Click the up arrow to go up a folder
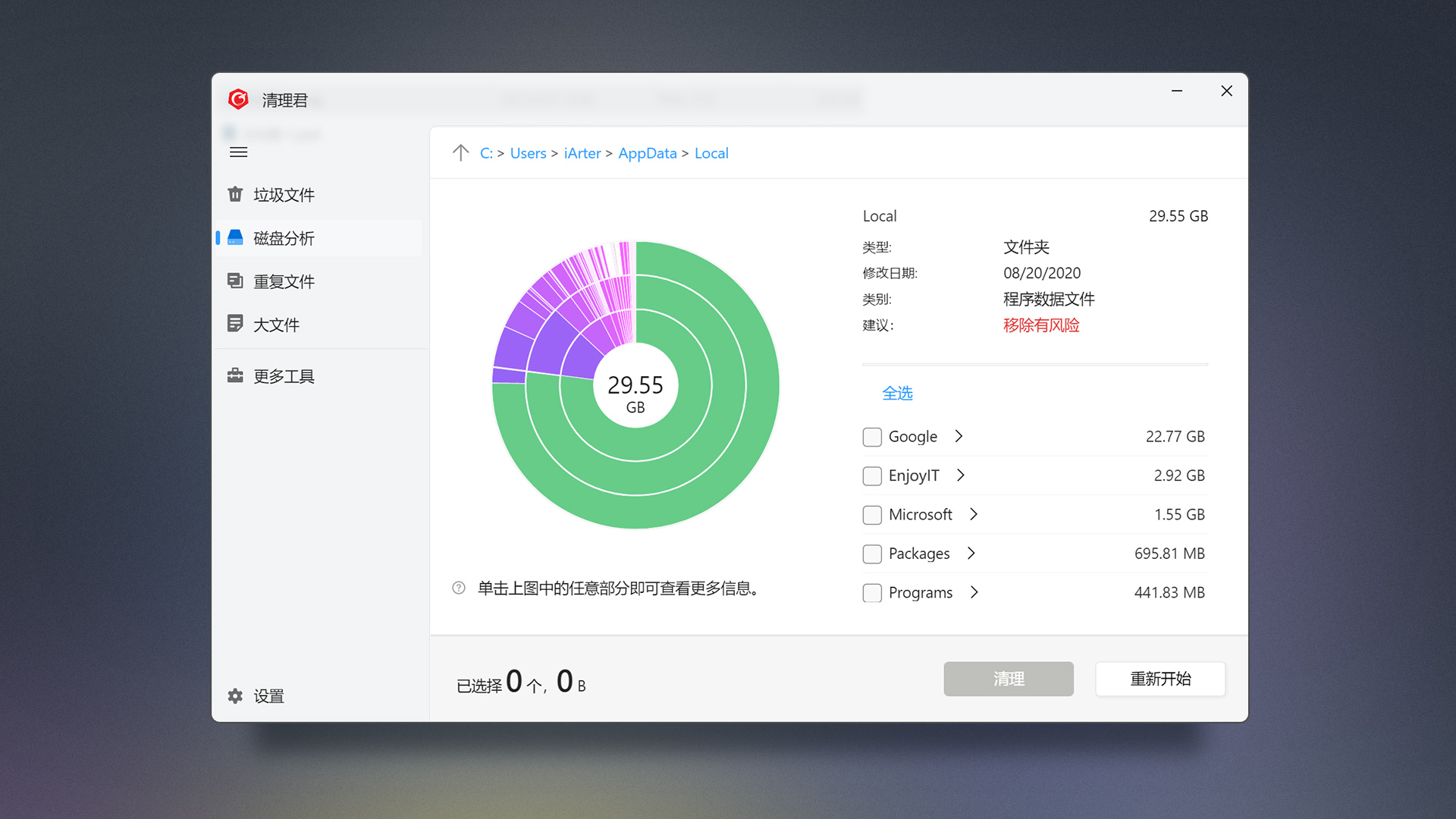1456x819 pixels. pos(461,152)
